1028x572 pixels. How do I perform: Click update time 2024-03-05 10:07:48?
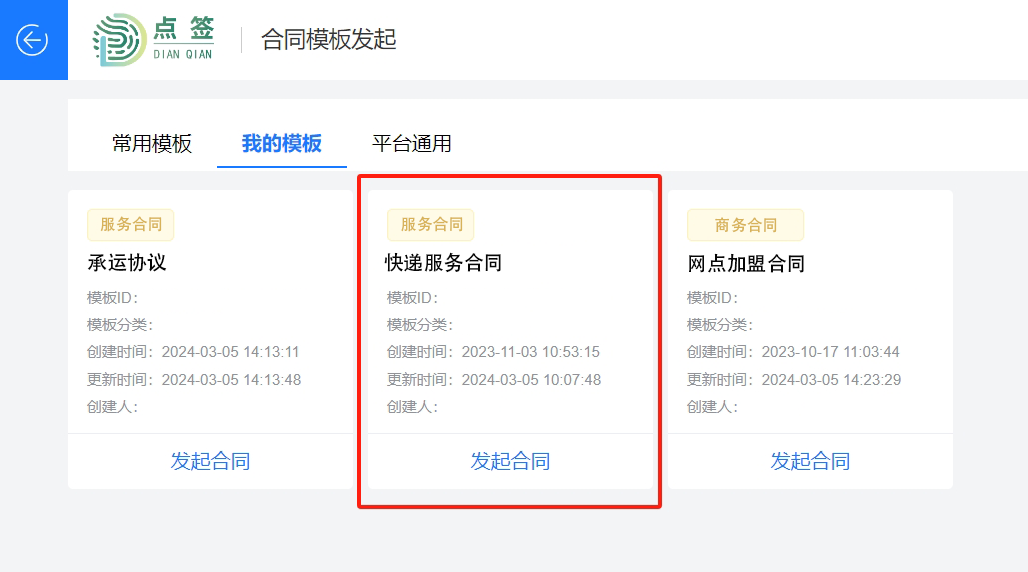pyautogui.click(x=531, y=380)
